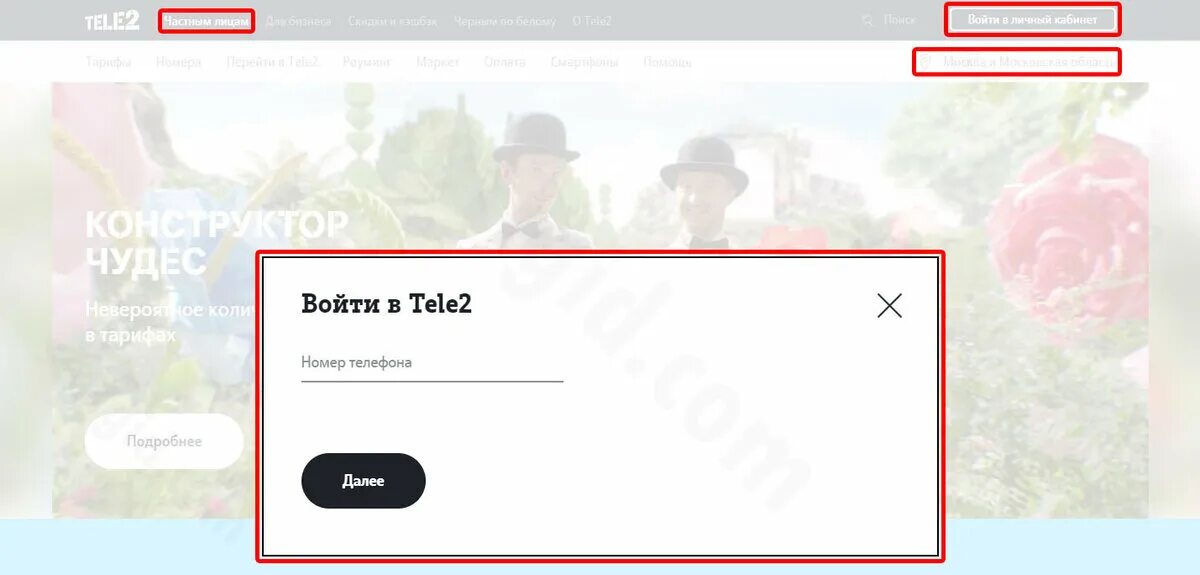The image size is (1200, 575).
Task: Click the location pin icon
Action: tap(926, 62)
